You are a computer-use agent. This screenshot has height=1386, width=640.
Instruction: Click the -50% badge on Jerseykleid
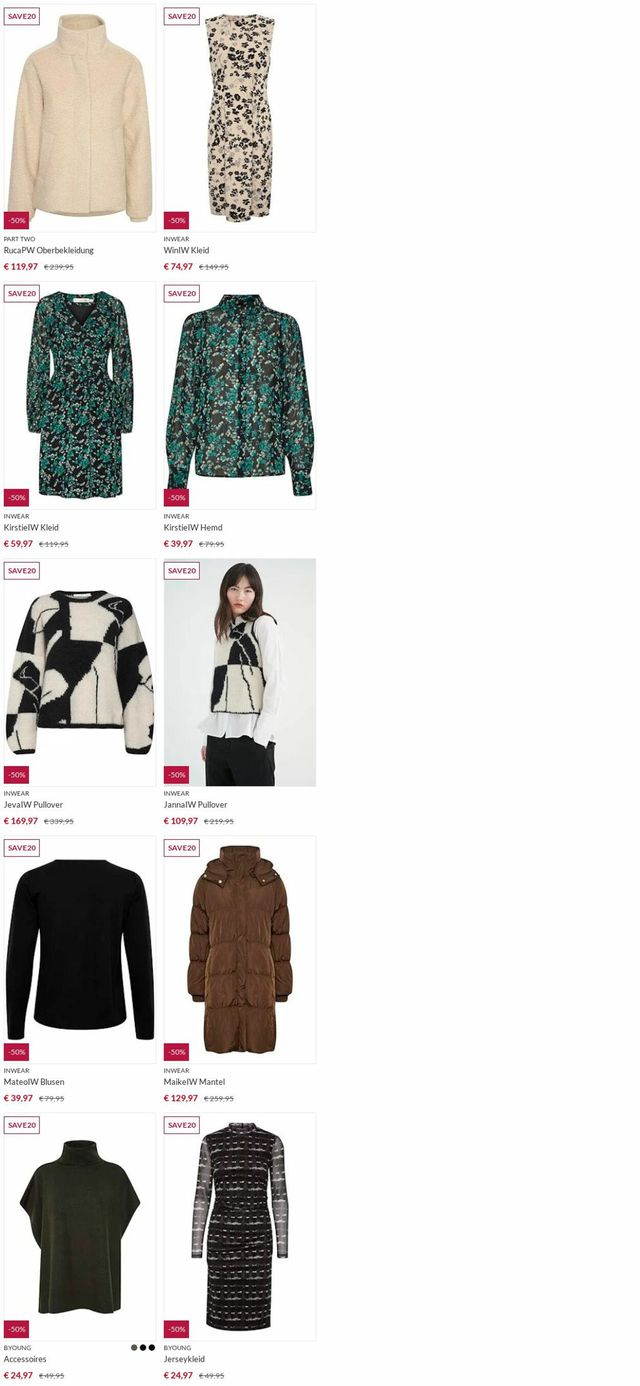tap(177, 1329)
